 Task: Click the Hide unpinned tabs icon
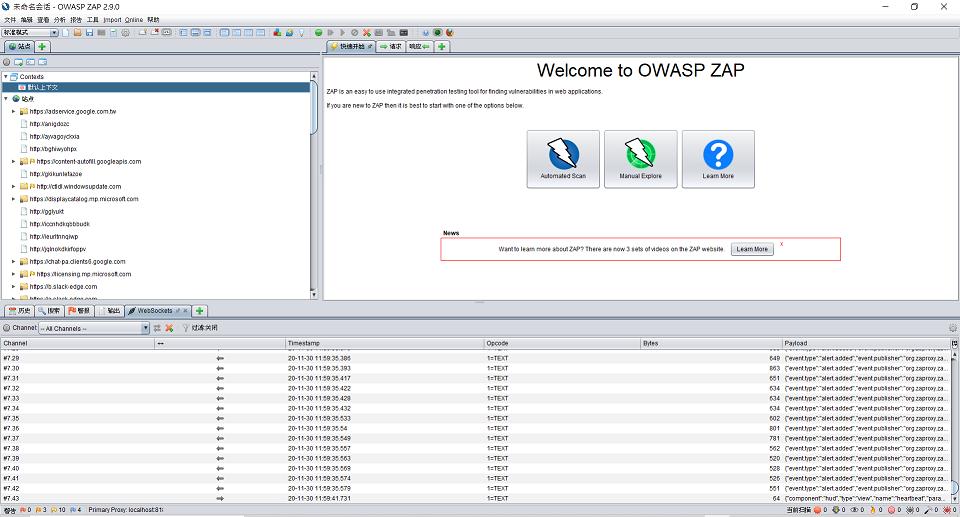click(x=155, y=32)
